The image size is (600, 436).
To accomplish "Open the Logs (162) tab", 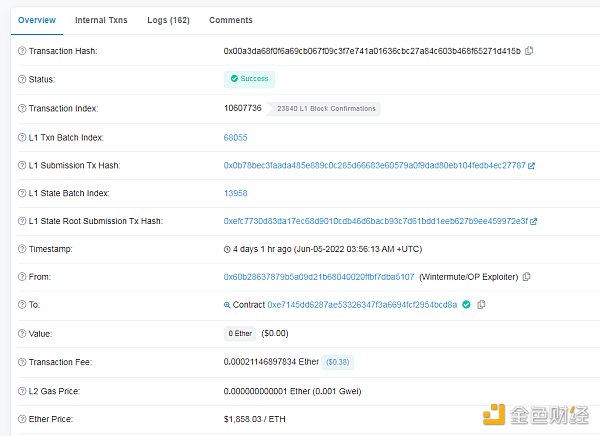I will [x=168, y=20].
